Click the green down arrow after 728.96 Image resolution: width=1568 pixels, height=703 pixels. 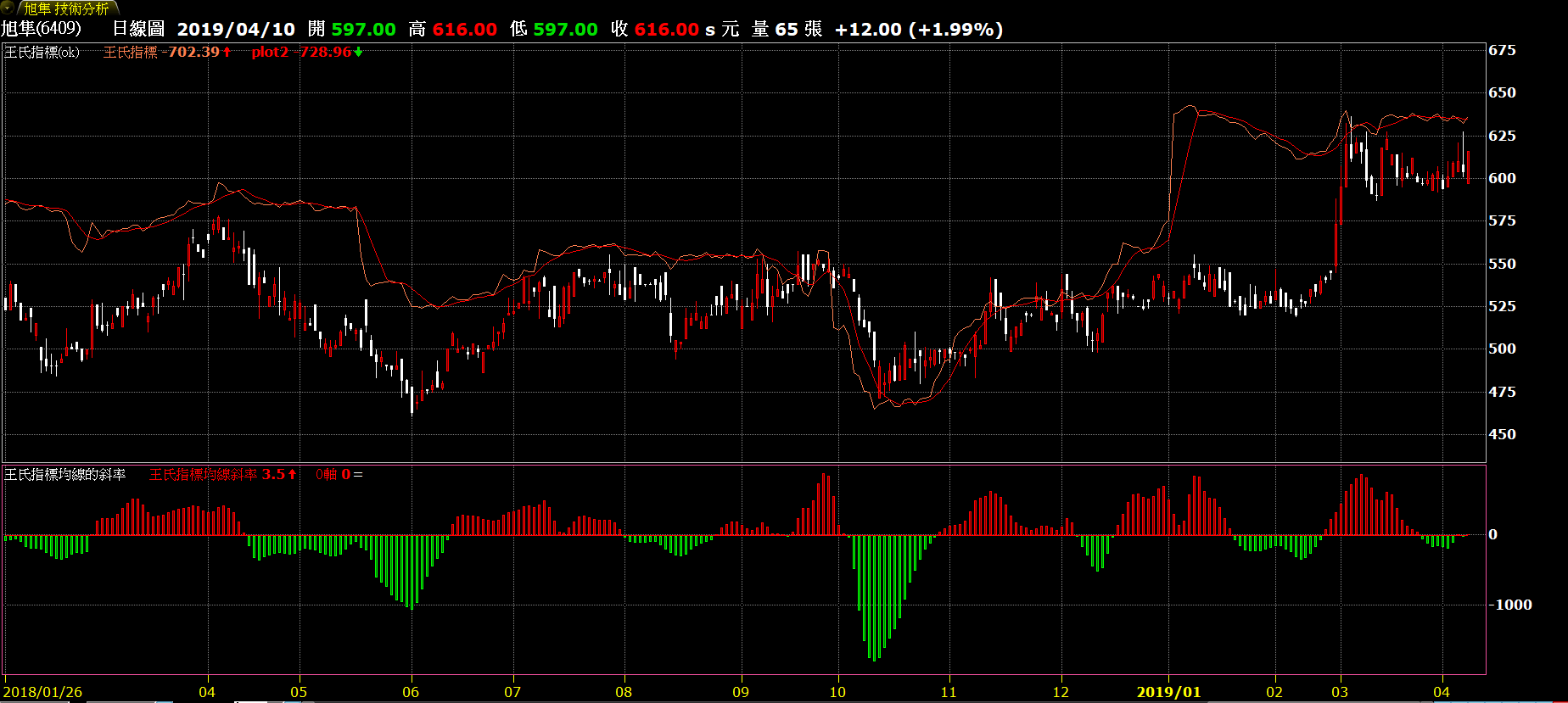(x=359, y=53)
